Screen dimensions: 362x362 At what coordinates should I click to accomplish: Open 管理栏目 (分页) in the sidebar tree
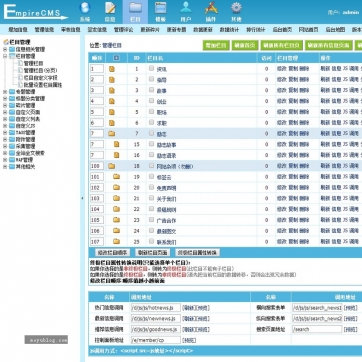point(41,70)
